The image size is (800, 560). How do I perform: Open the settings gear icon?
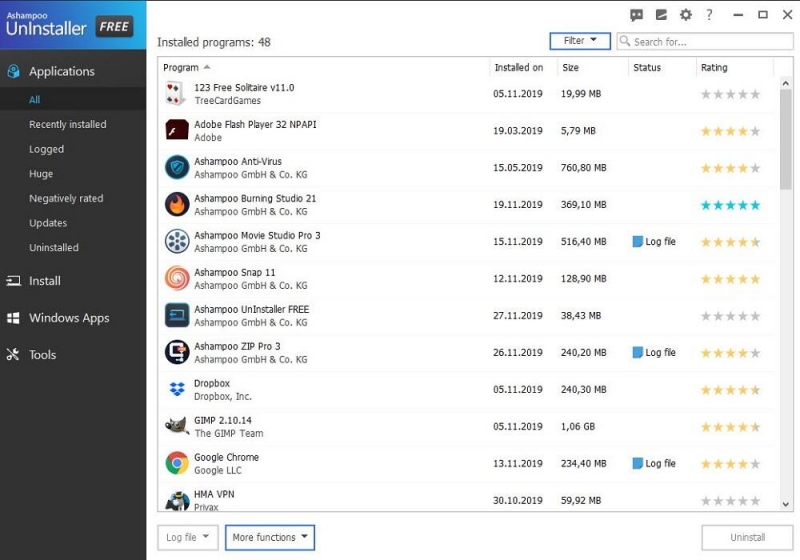(x=686, y=15)
